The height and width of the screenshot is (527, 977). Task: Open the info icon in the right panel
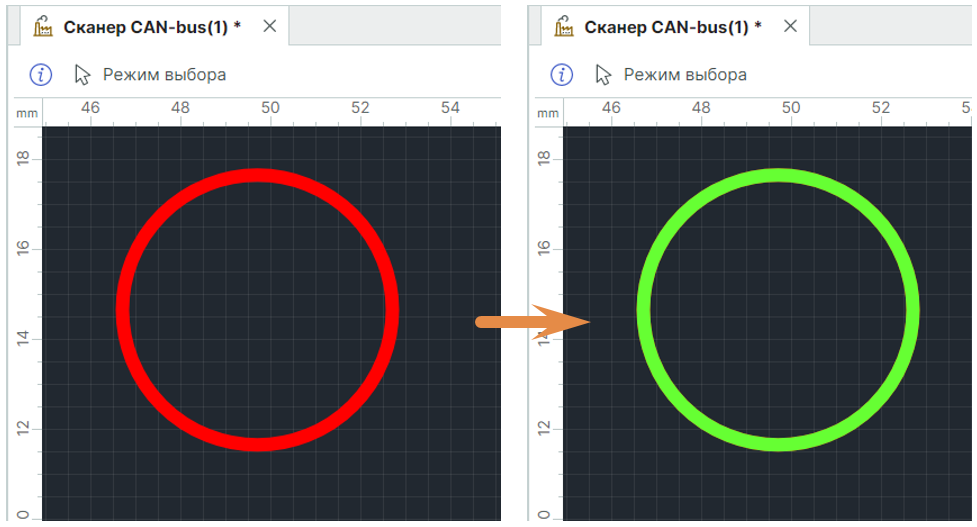[x=562, y=75]
